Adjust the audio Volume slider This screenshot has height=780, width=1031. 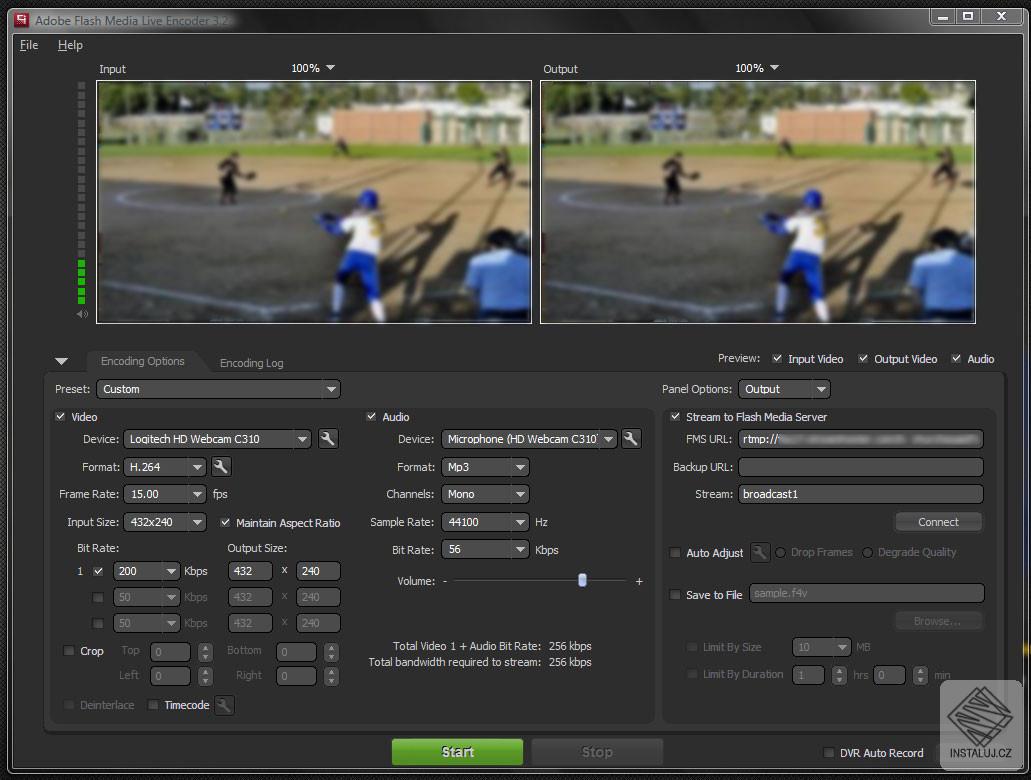pos(583,580)
